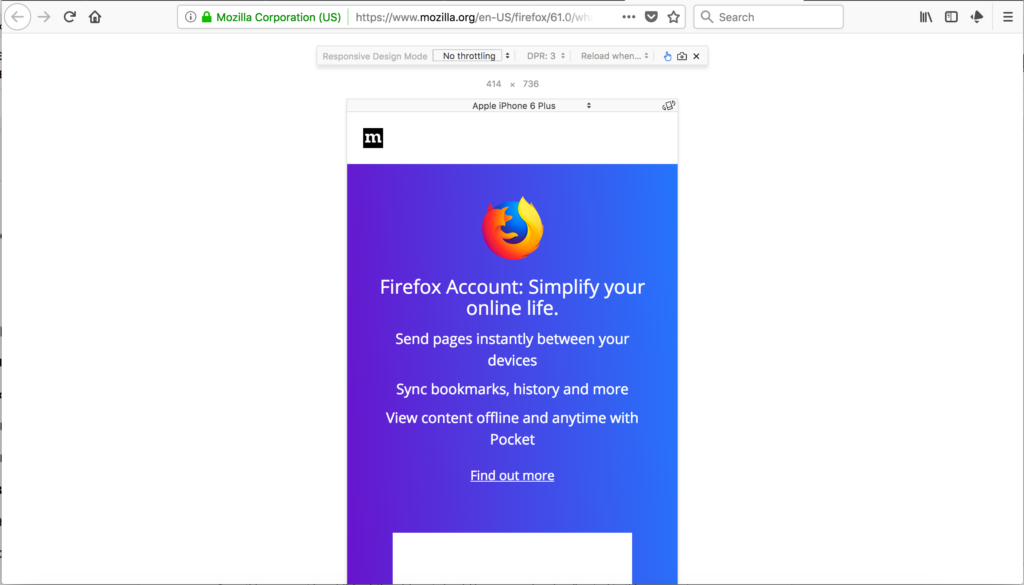Close Responsive Design Mode
1024x585 pixels.
click(x=696, y=56)
